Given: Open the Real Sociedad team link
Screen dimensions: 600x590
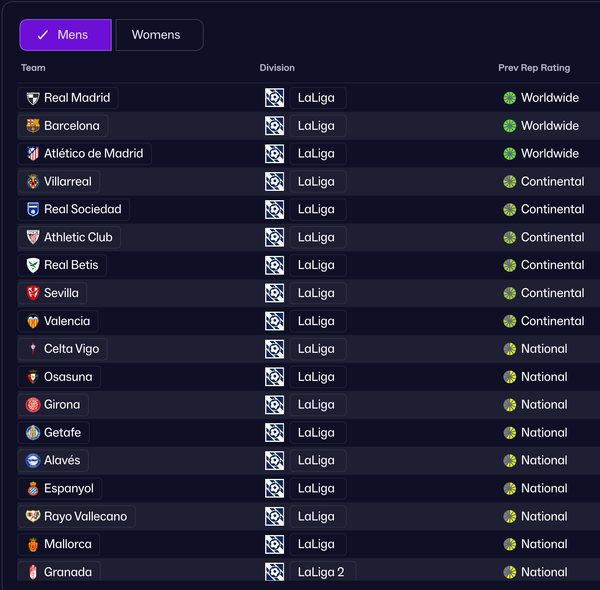Looking at the screenshot, I should coord(82,209).
